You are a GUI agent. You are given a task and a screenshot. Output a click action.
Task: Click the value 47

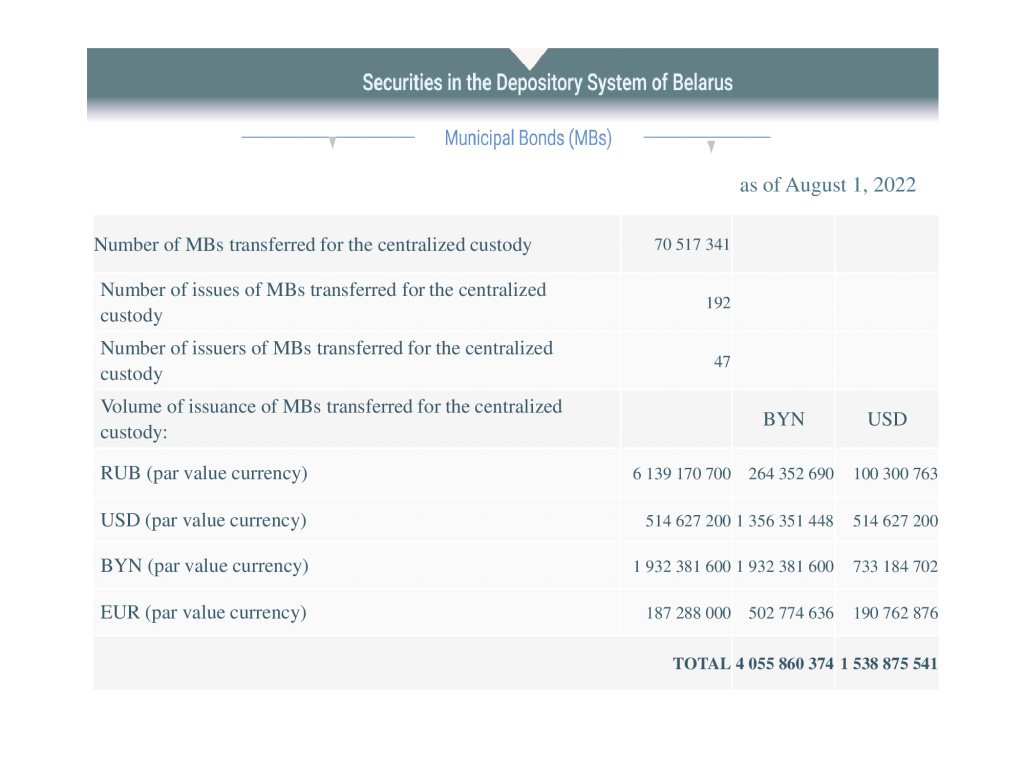(722, 362)
